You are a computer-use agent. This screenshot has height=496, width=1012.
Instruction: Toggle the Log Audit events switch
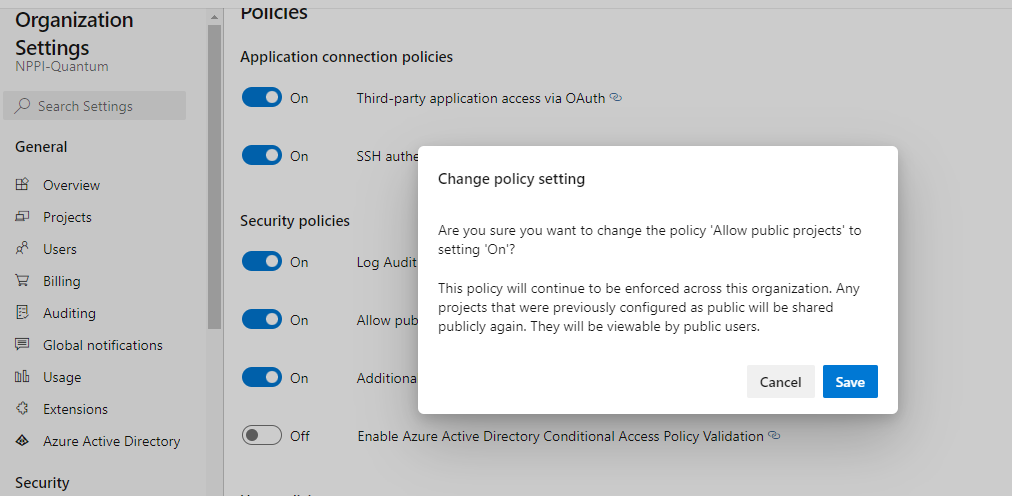(x=262, y=261)
